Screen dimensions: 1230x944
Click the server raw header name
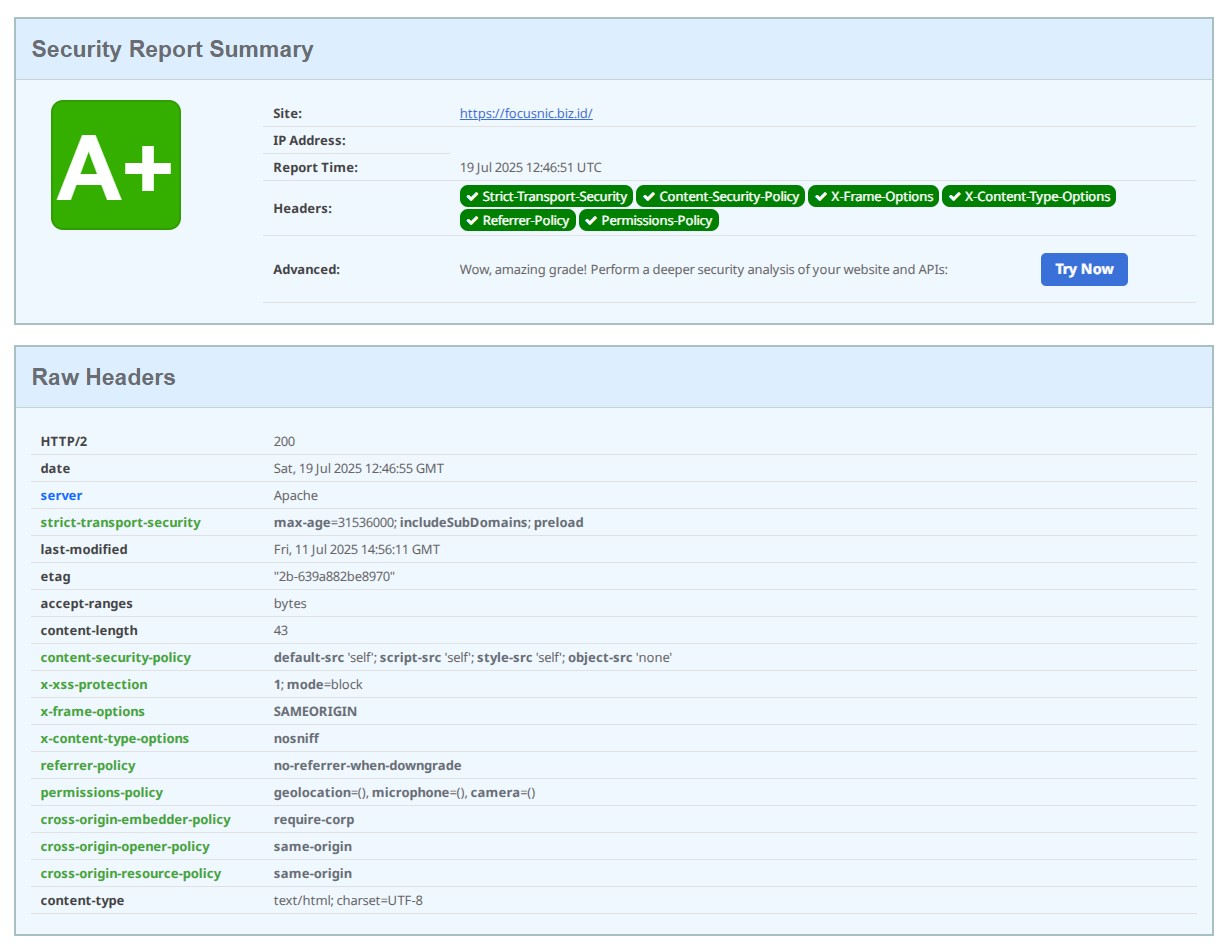pos(61,496)
